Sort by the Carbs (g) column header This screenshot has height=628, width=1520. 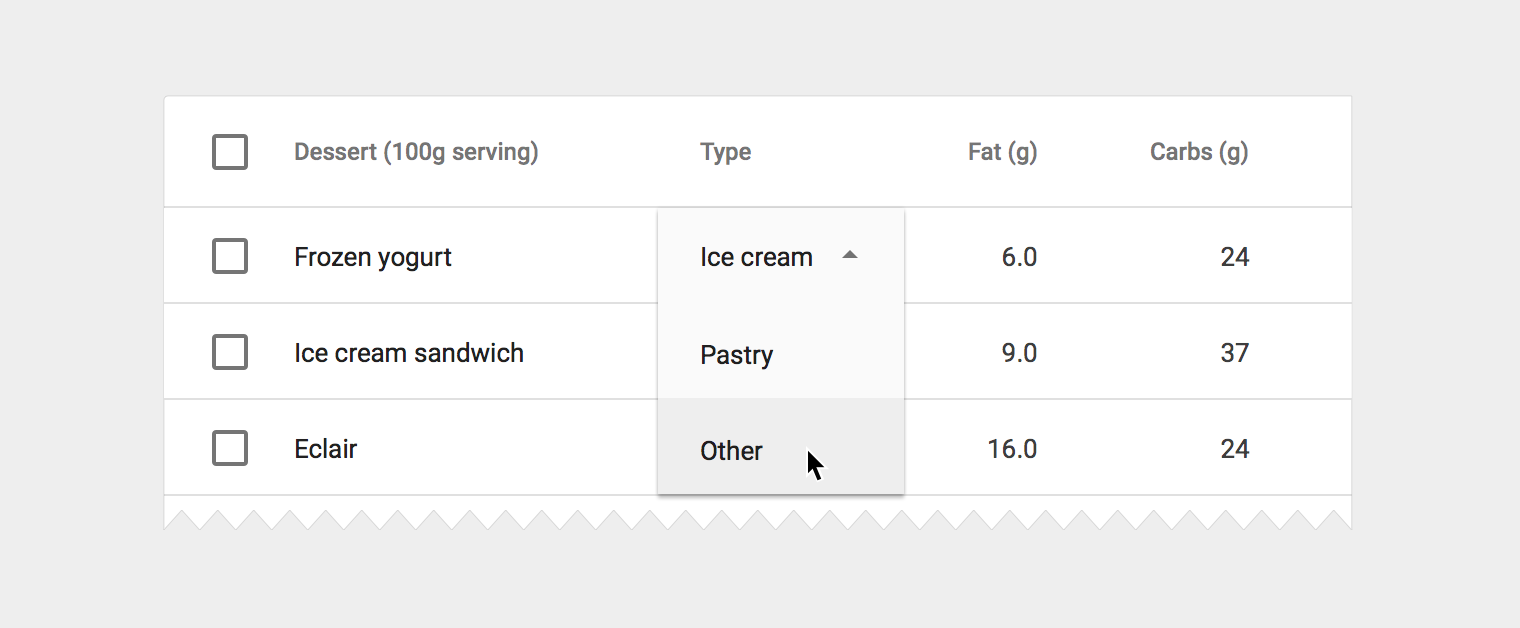[x=1199, y=152]
